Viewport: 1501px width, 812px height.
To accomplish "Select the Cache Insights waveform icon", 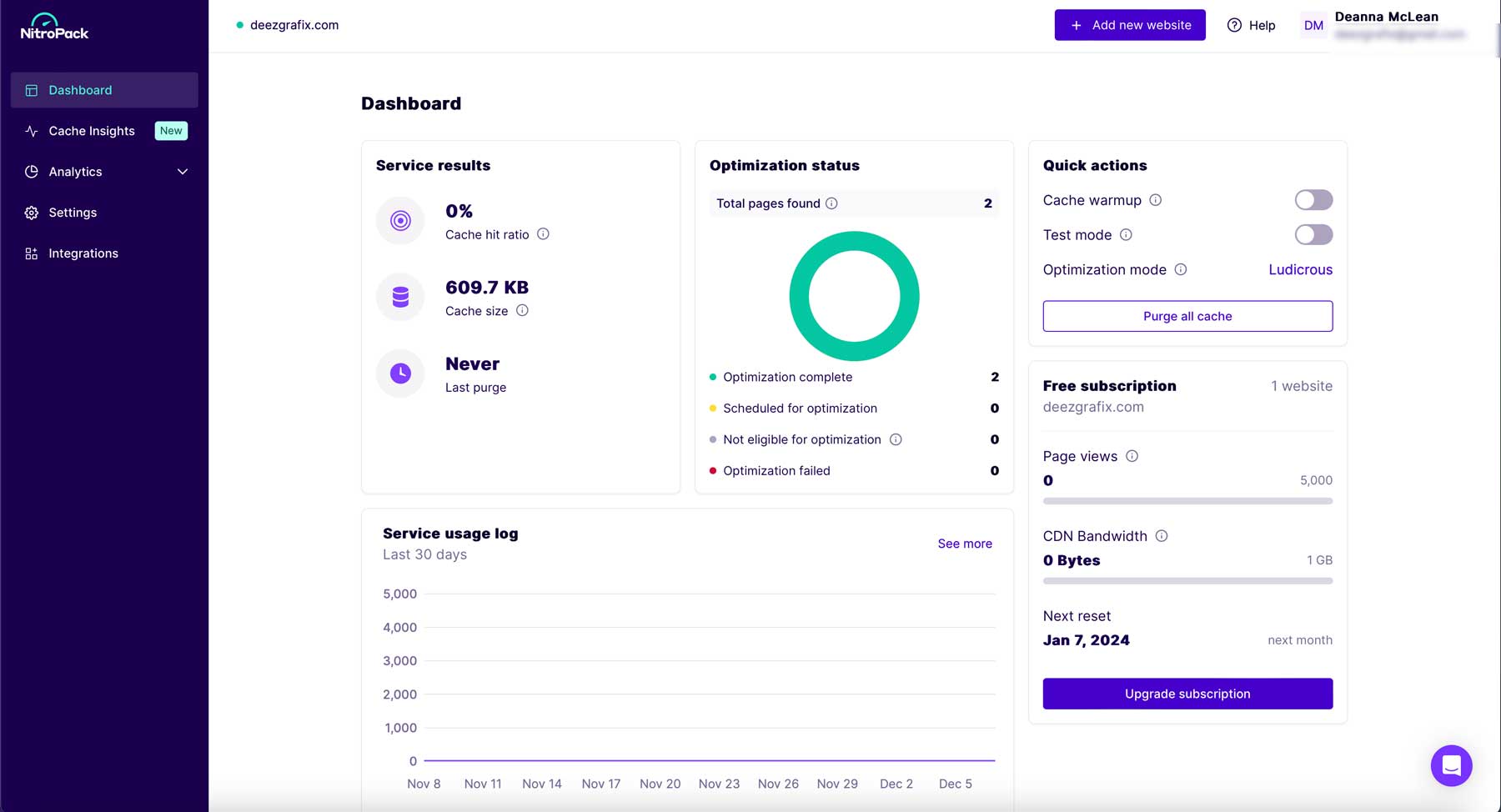I will click(31, 131).
